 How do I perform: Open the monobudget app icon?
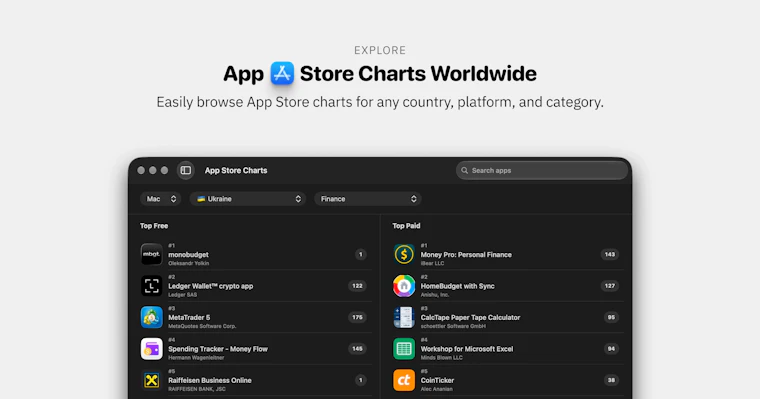[152, 254]
